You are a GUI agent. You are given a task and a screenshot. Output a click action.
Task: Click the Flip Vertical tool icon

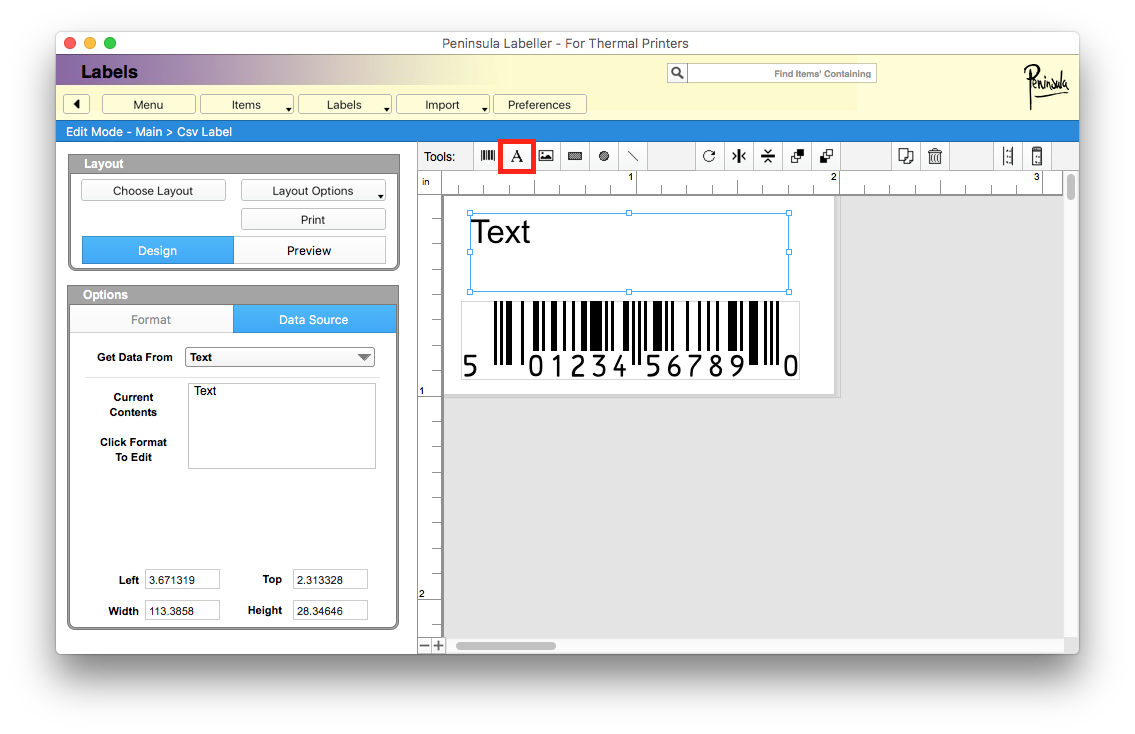[768, 156]
